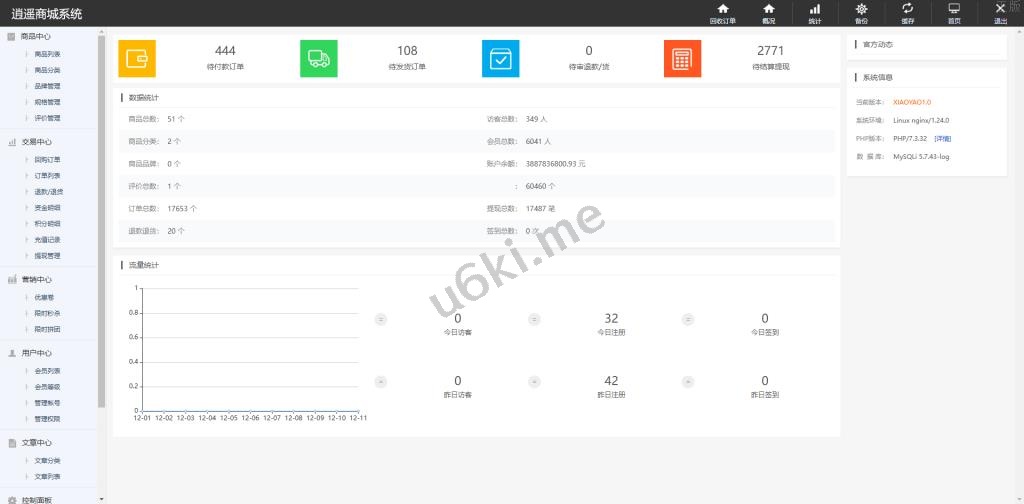Click the PHP version 详细 link
Viewport: 1024px width, 504px height.
pyautogui.click(x=942, y=138)
